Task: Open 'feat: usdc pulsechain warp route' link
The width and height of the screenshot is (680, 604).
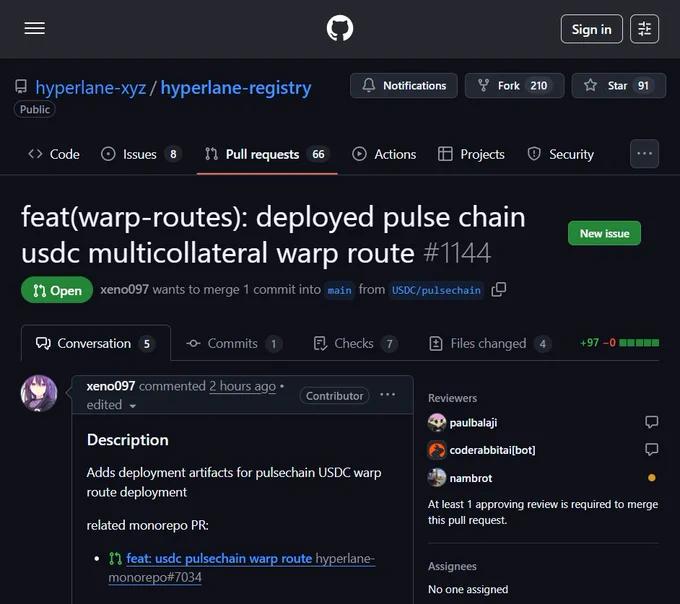Action: (219, 558)
